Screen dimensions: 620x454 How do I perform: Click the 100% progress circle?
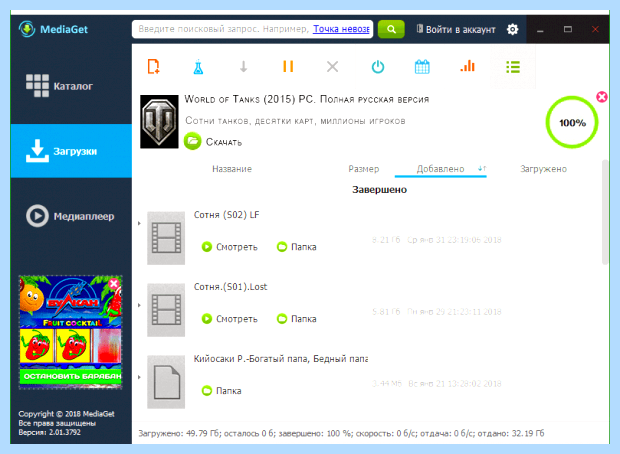tap(572, 123)
